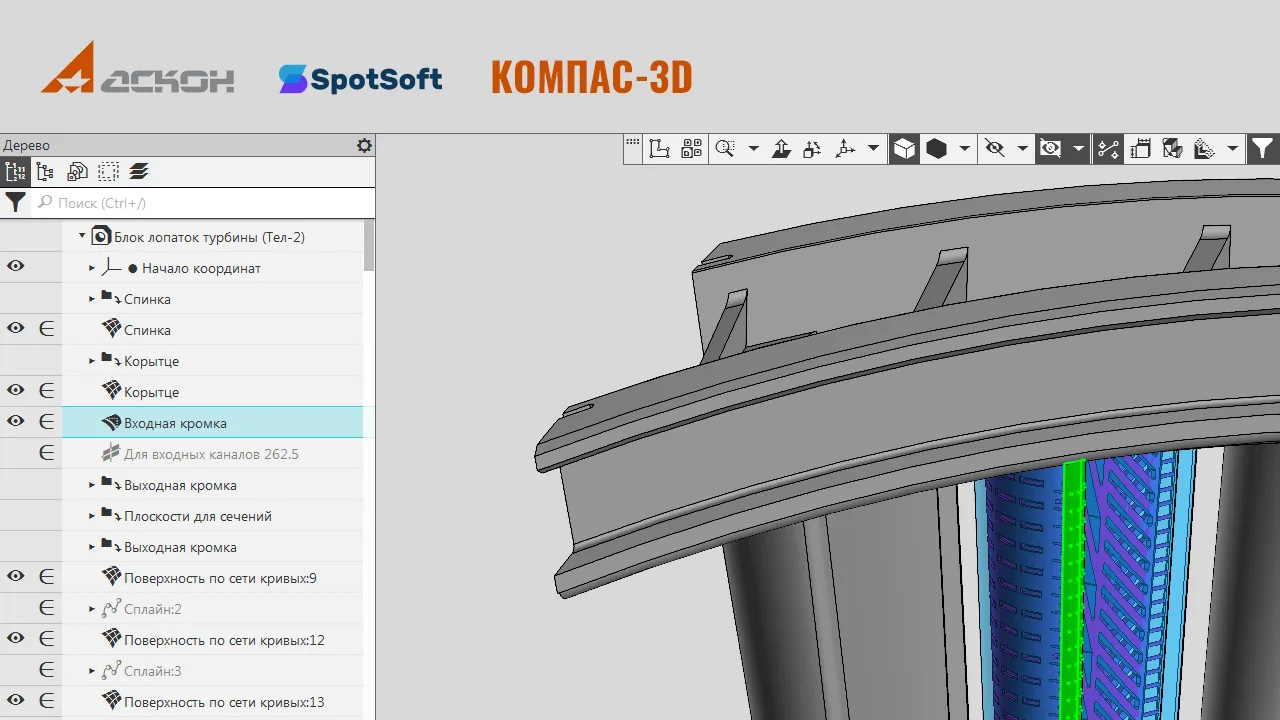Toggle the crossed-eye box visibility filter

coord(1050,149)
